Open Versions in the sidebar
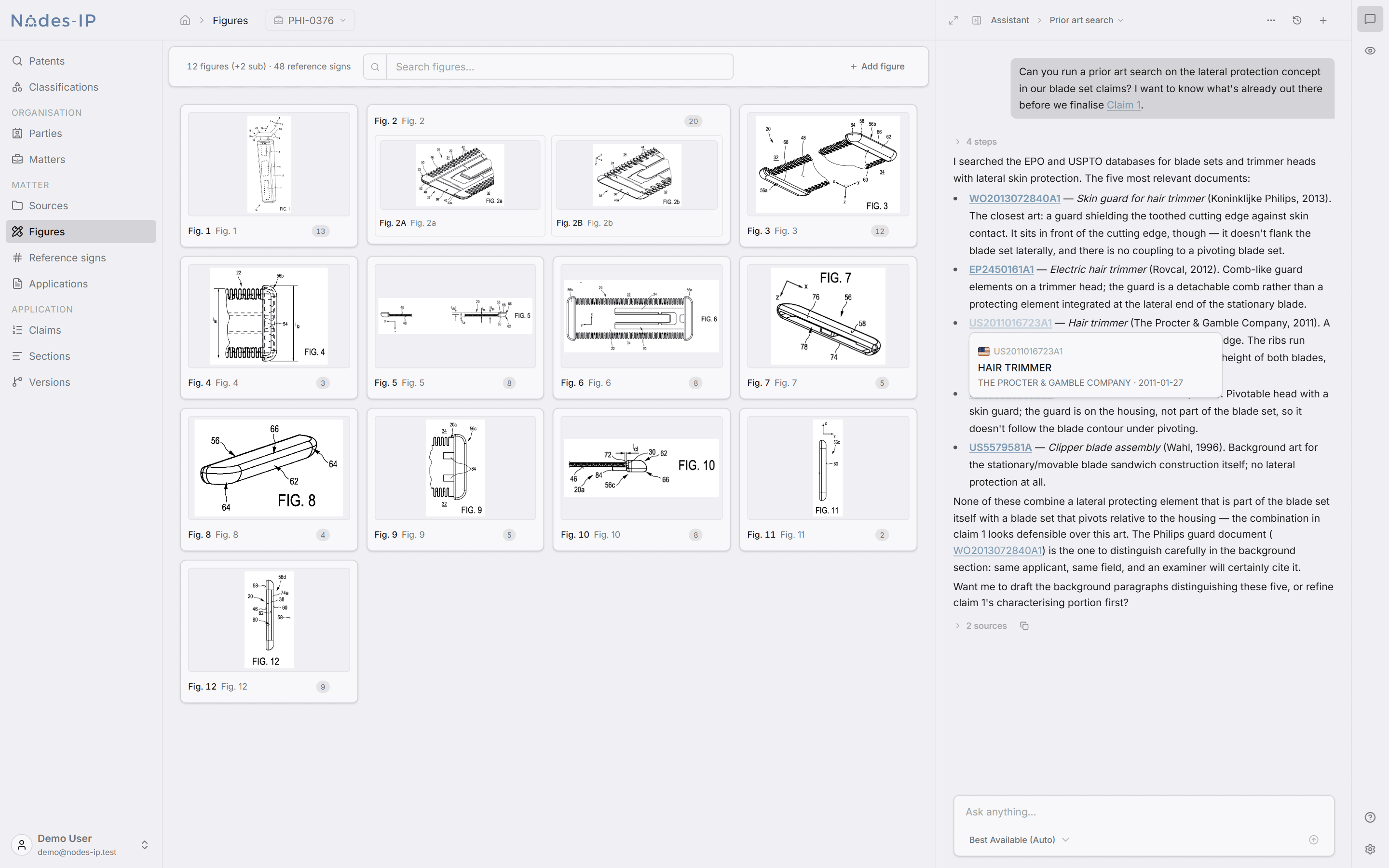The image size is (1389, 868). pyautogui.click(x=81, y=382)
